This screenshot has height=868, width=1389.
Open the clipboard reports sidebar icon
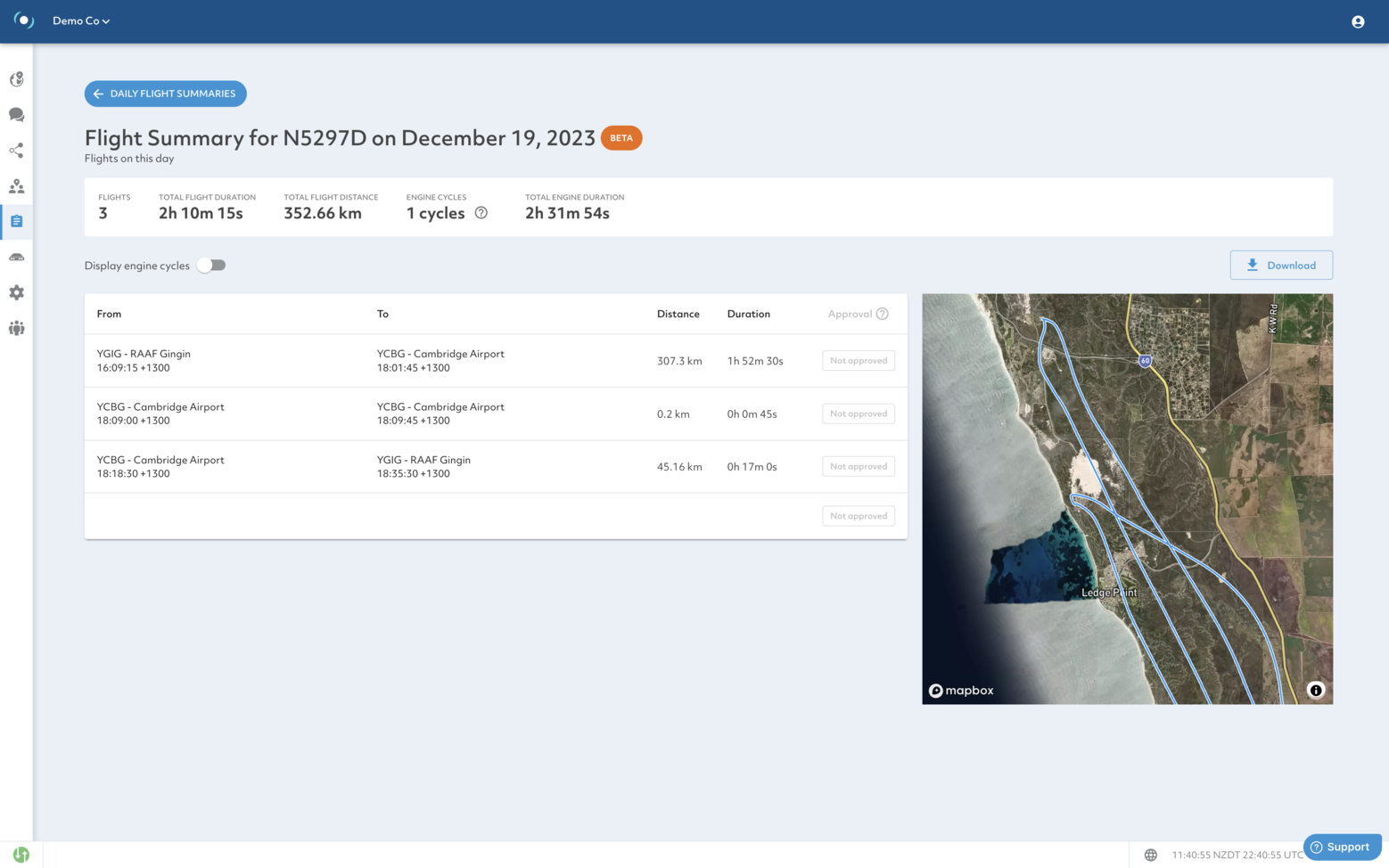click(x=16, y=221)
